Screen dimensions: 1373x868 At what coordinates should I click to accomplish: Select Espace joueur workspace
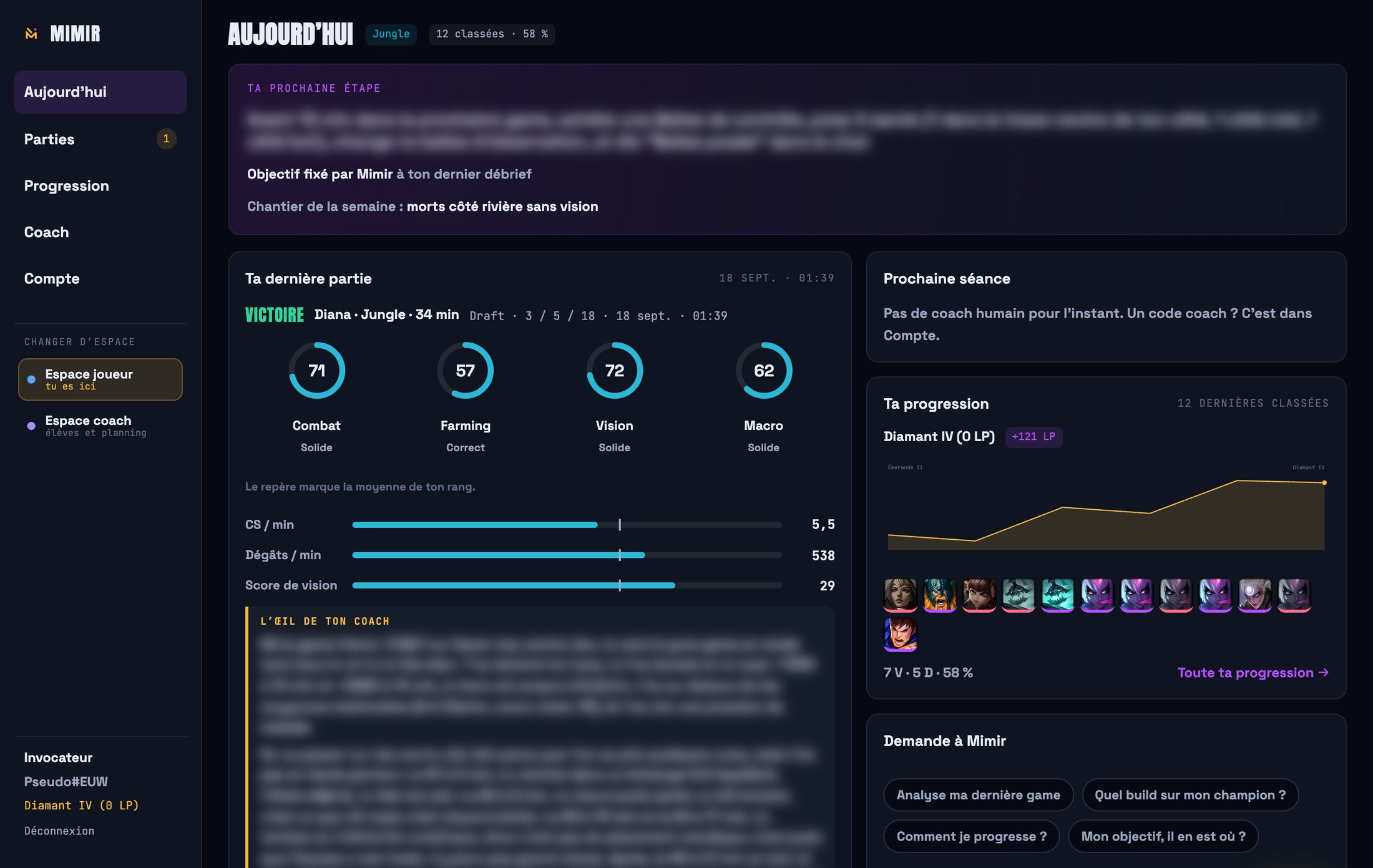click(100, 379)
